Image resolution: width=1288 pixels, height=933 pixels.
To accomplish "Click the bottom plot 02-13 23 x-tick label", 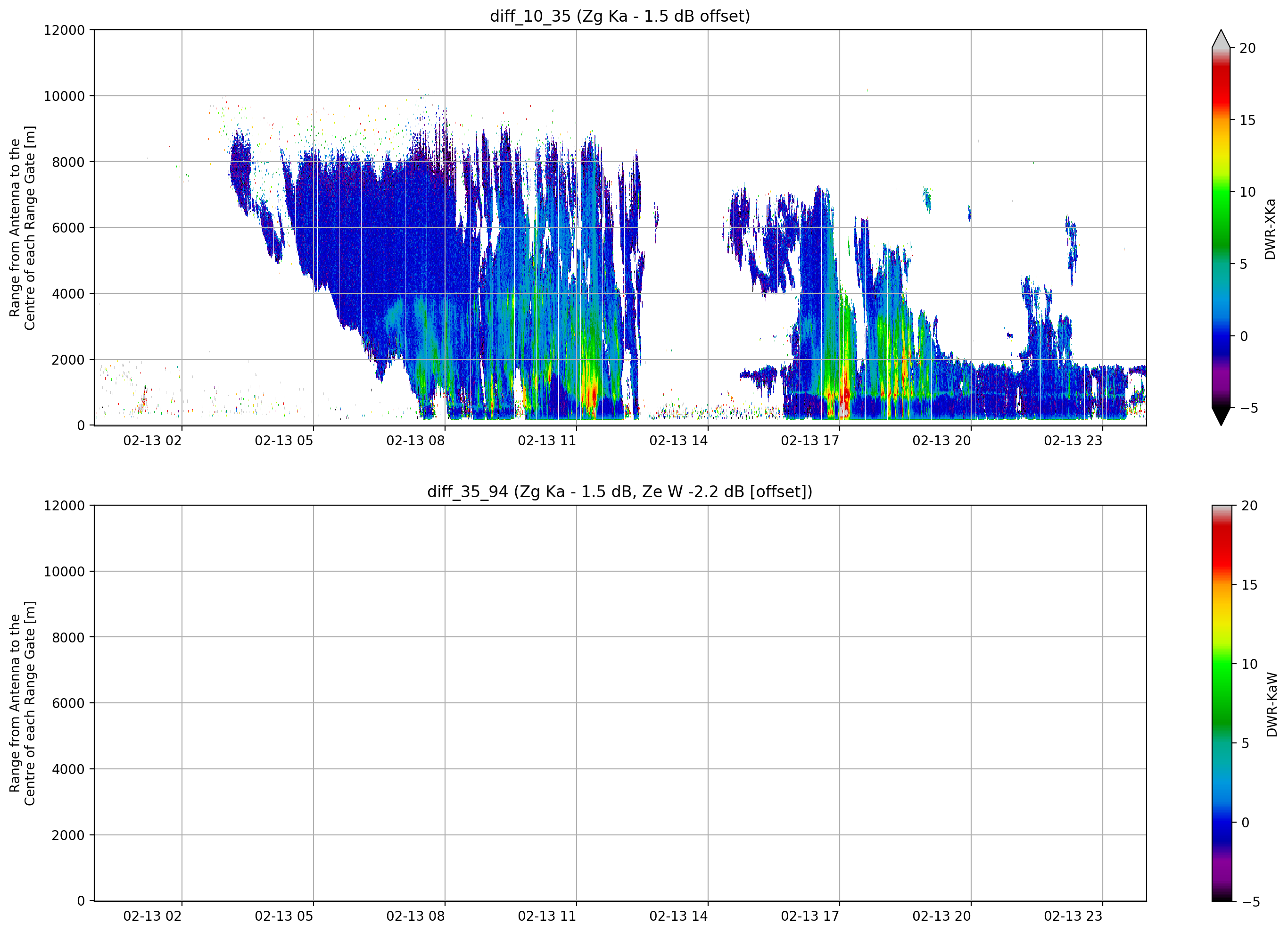I will (1073, 916).
